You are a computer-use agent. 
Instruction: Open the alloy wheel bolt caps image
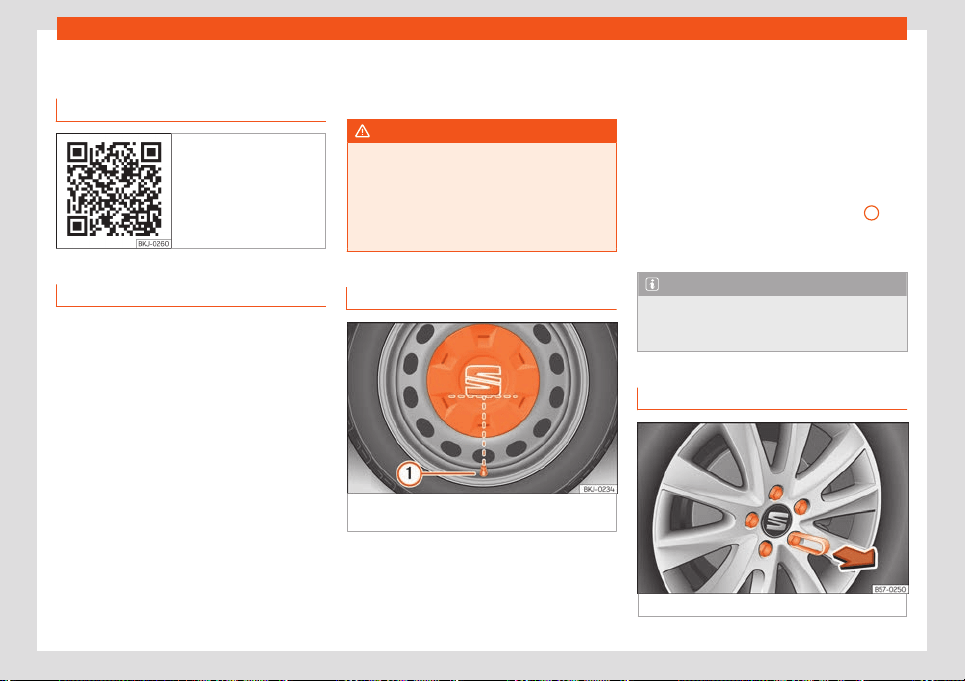tap(772, 508)
